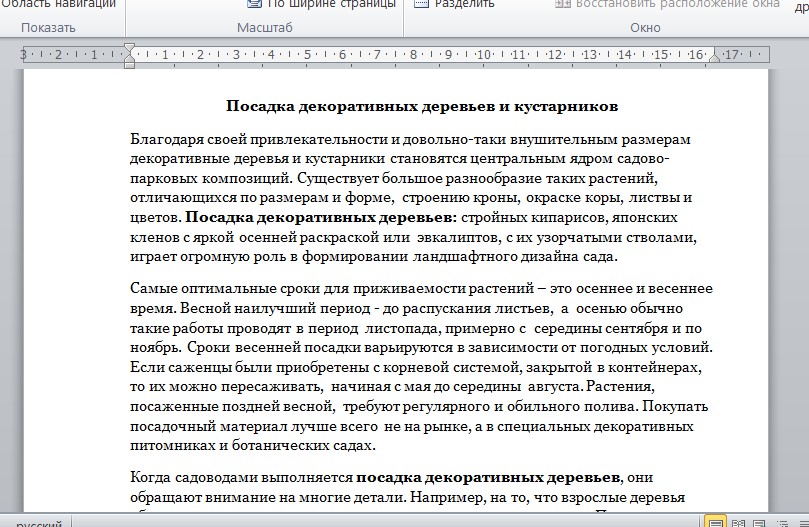This screenshot has width=809, height=527.
Task: Click the line "питомниках и ботанических садах."
Action: coord(253,445)
